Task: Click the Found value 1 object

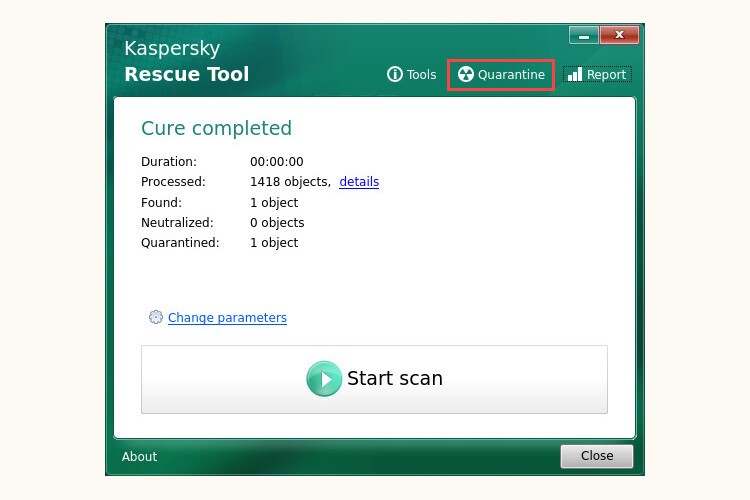Action: pyautogui.click(x=274, y=202)
